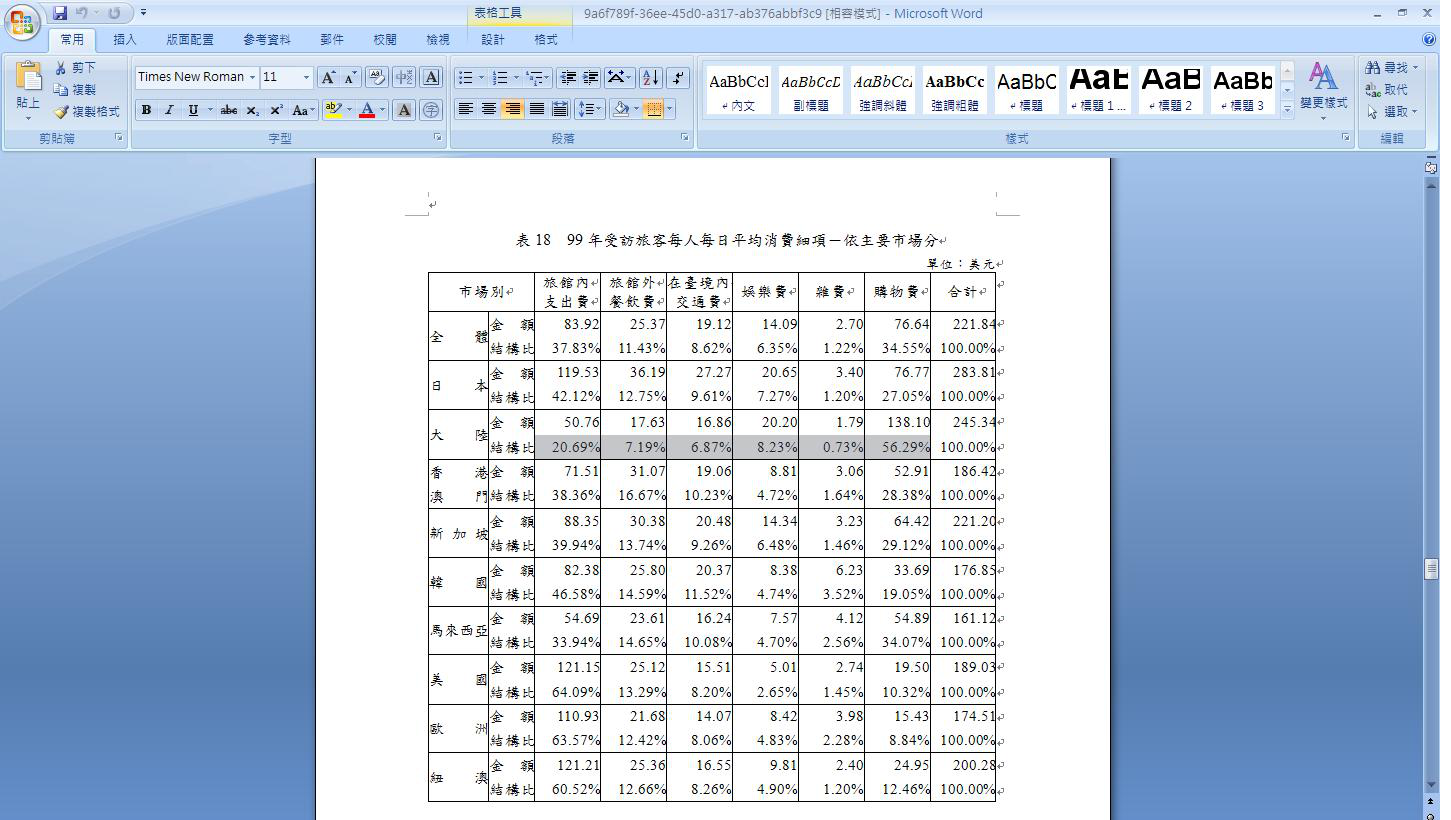This screenshot has height=820, width=1451.
Task: Click the shading paint bucket
Action: 621,109
